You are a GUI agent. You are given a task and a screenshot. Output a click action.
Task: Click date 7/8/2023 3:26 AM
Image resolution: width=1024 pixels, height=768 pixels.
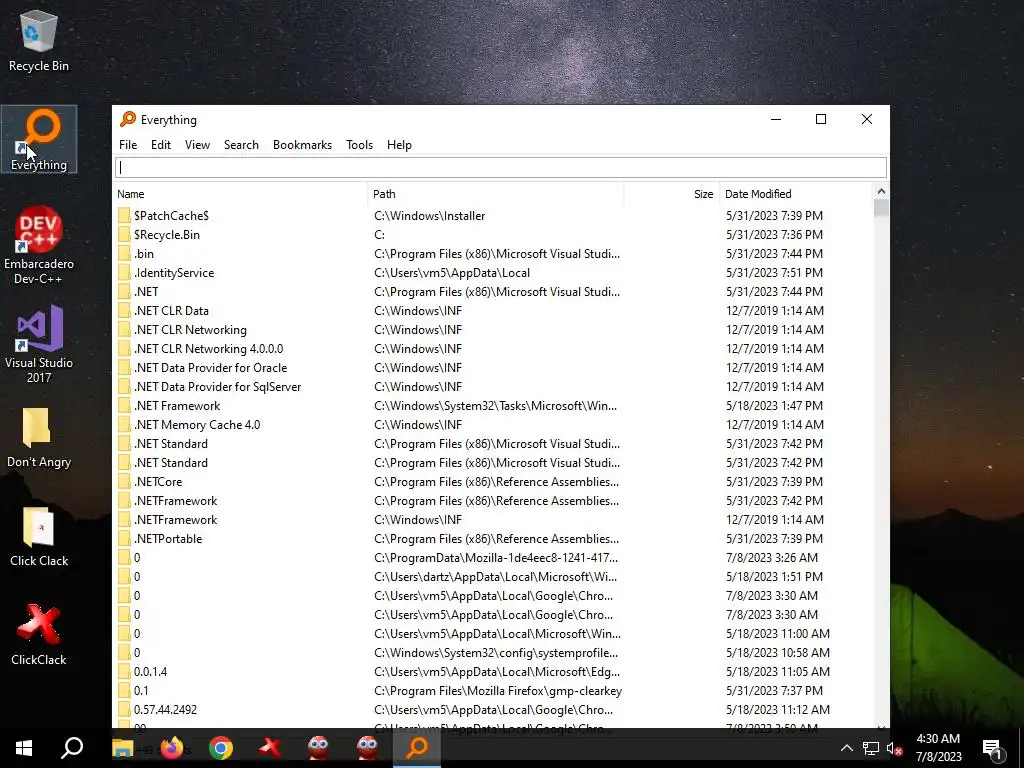point(772,557)
